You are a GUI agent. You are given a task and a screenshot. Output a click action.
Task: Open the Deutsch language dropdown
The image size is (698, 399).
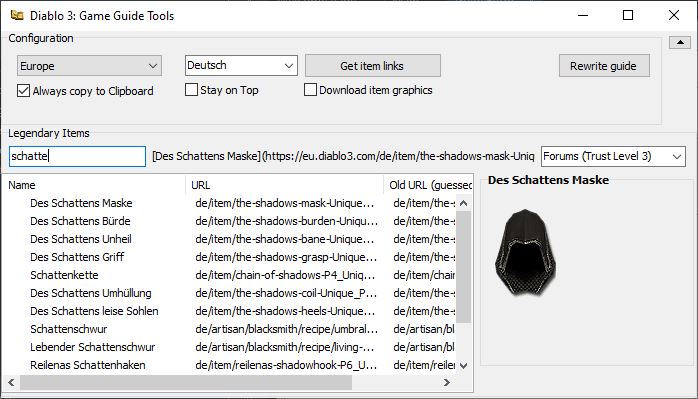tap(241, 65)
